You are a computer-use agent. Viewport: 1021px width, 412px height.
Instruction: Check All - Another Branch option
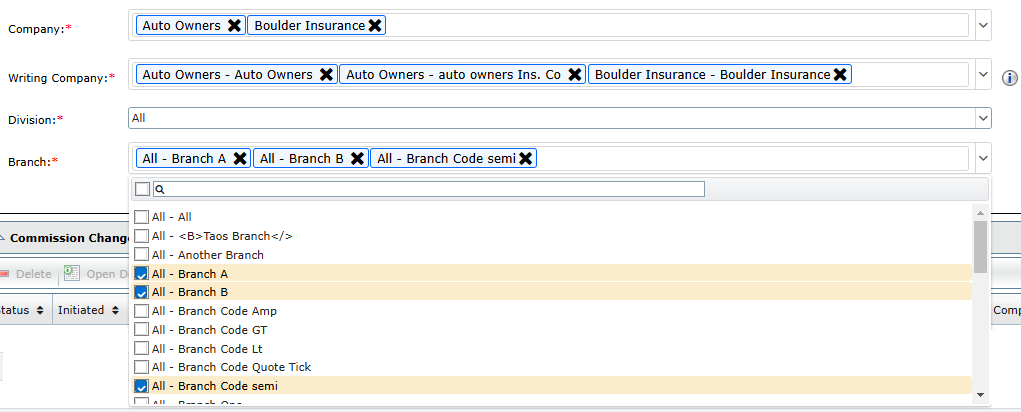(x=141, y=254)
